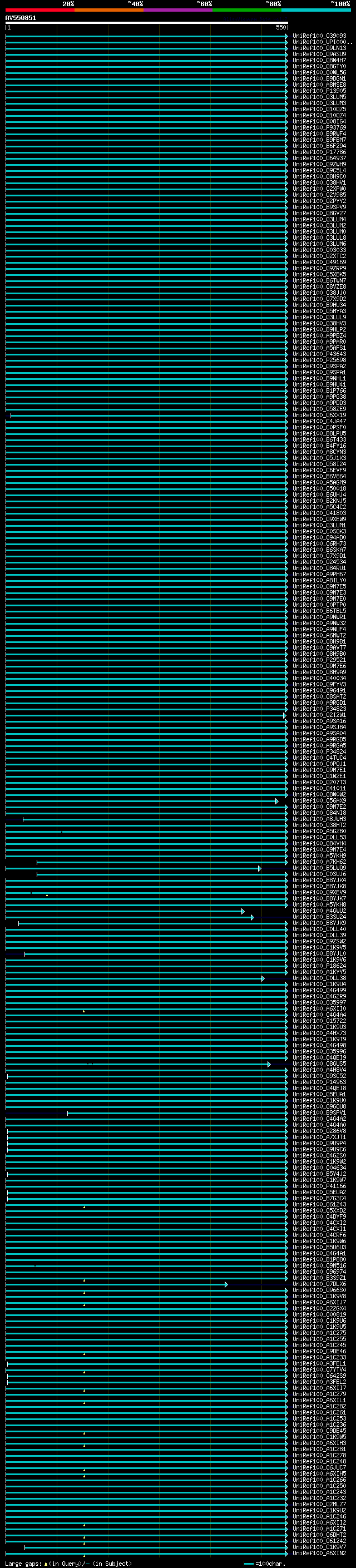Open sequence UniRef100_A8JWH3
The image size is (356, 1568).
coord(319,819)
